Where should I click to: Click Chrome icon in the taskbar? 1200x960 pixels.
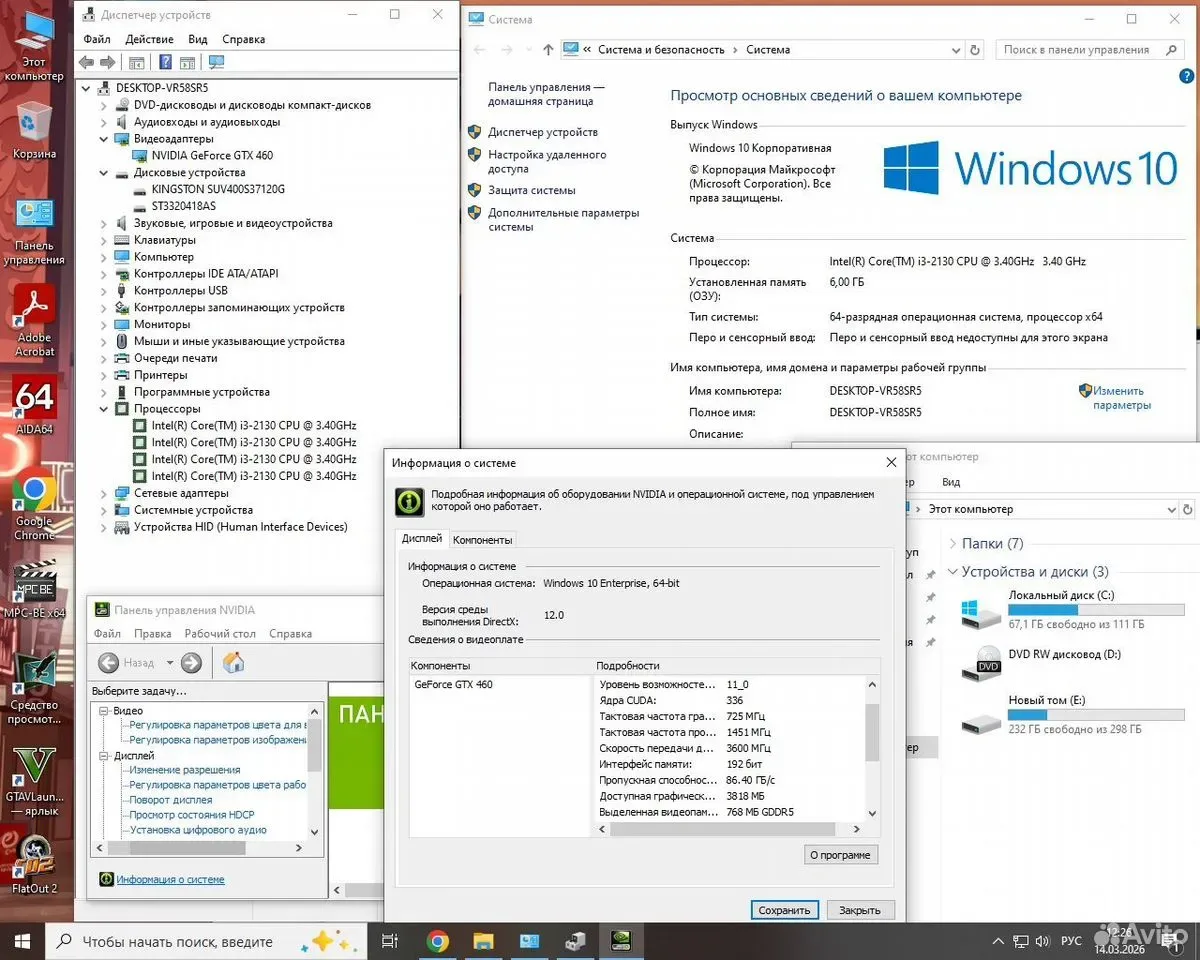click(x=437, y=941)
